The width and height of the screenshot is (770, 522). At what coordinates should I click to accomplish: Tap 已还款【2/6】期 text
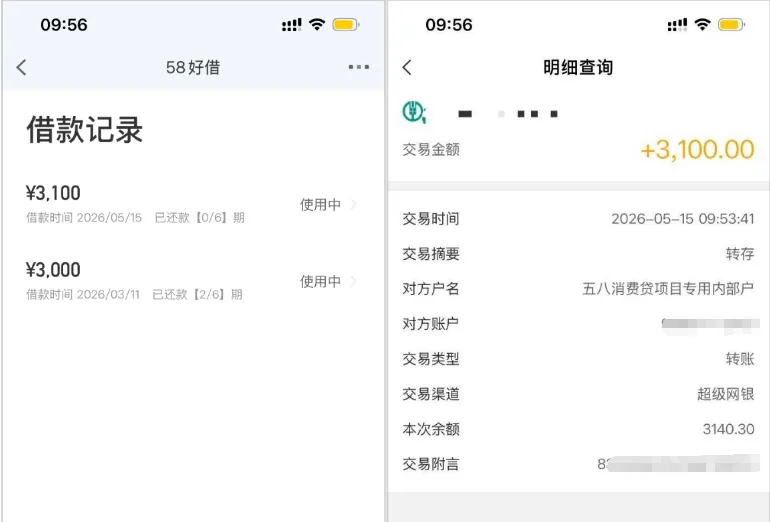pyautogui.click(x=197, y=294)
